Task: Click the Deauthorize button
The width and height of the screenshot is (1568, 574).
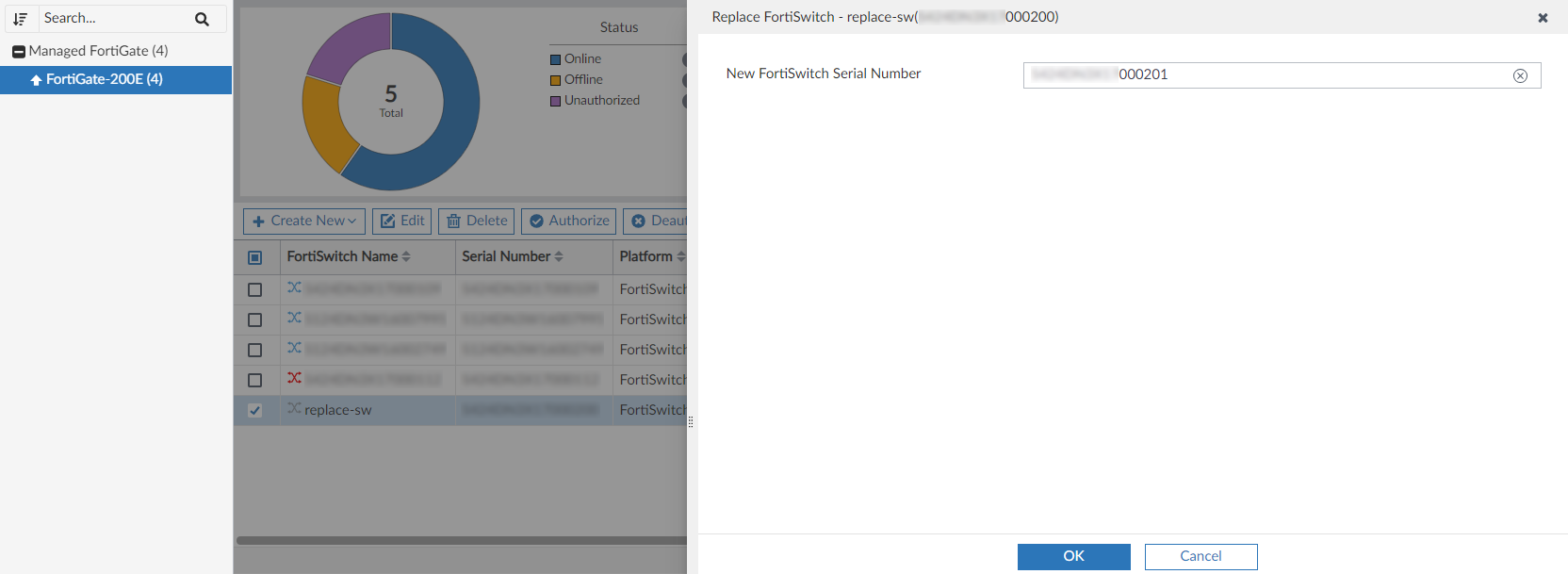Action: pos(657,221)
